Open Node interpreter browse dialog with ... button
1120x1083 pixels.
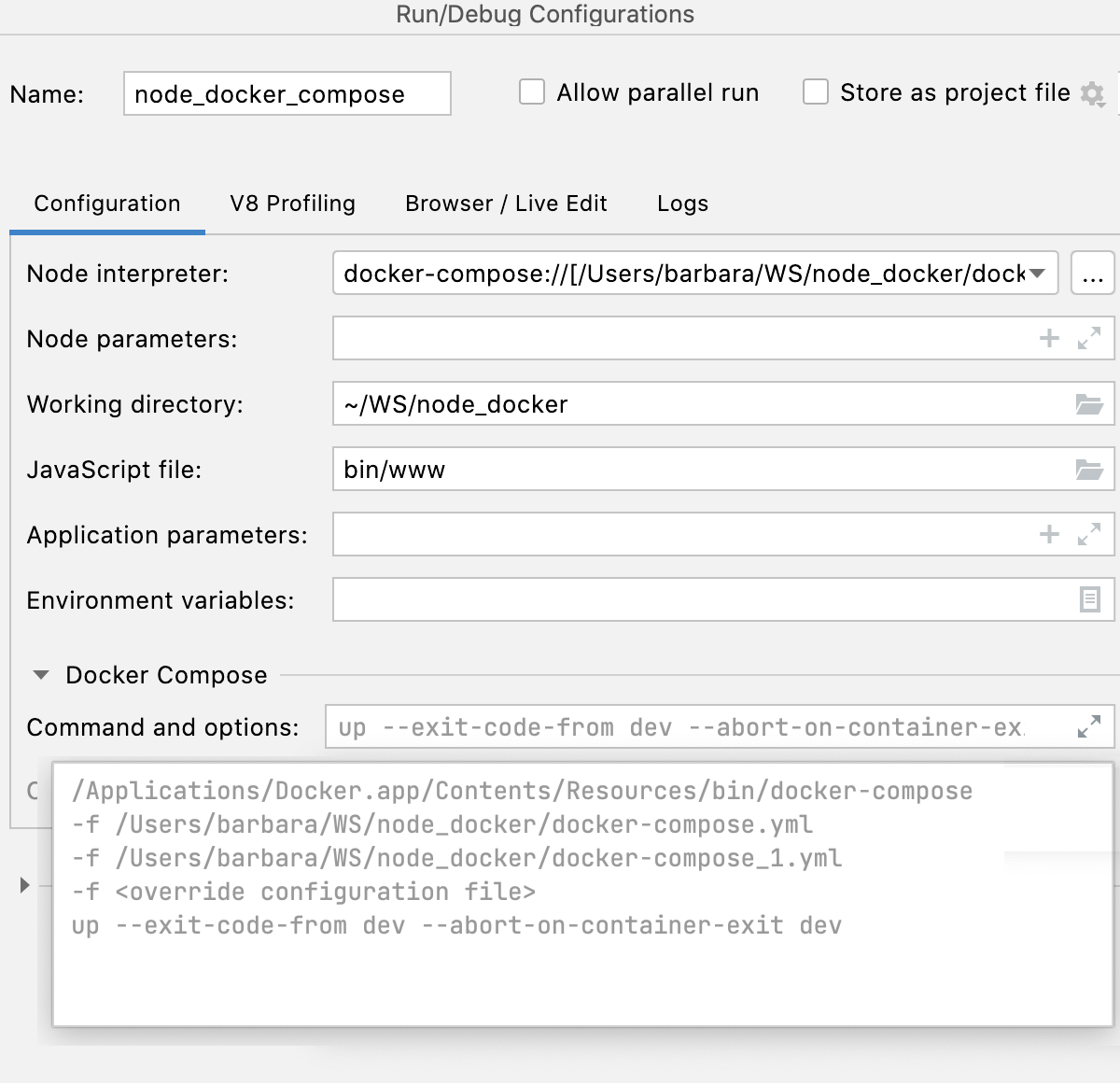click(1092, 274)
